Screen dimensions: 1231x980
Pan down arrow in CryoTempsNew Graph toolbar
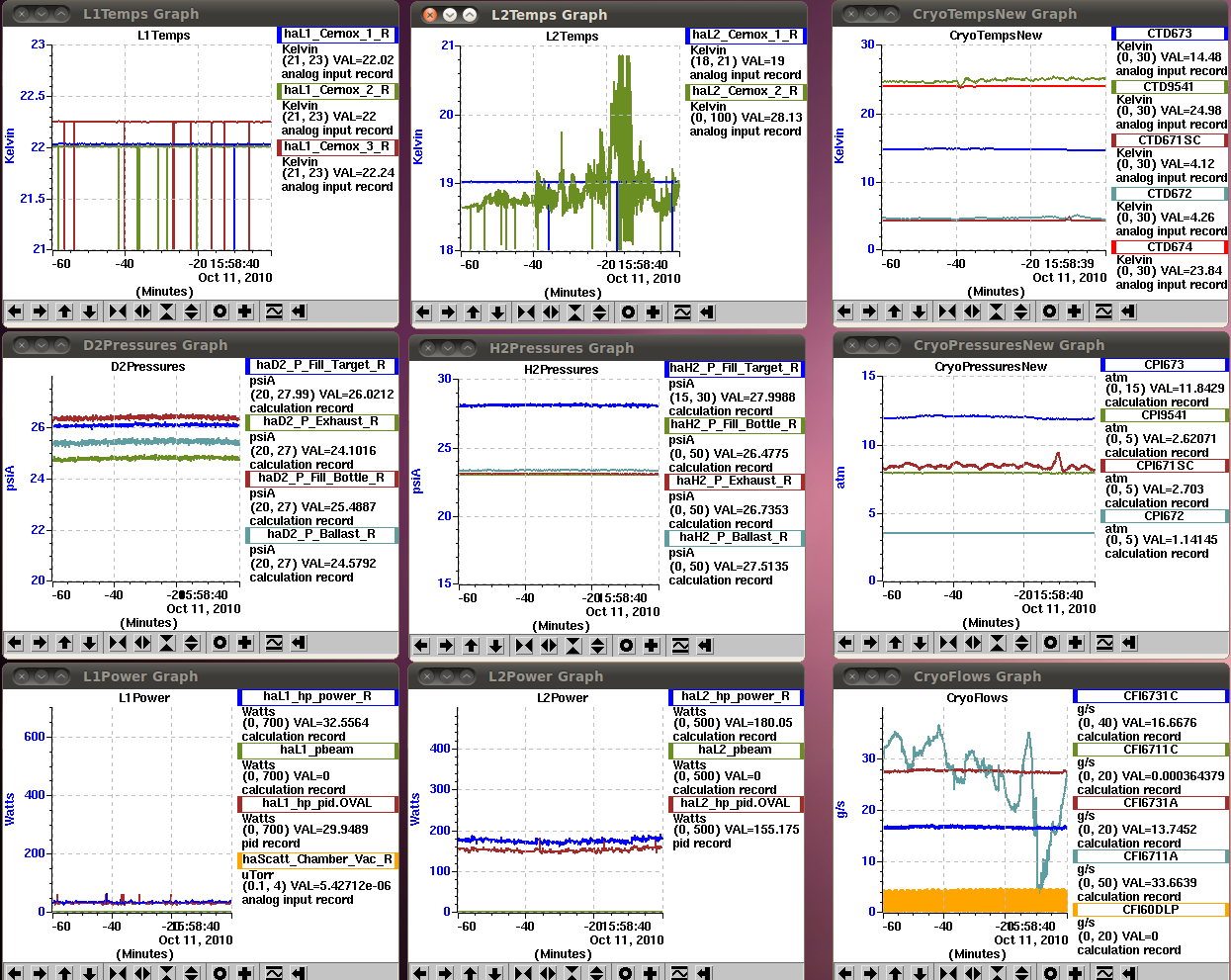click(x=919, y=312)
